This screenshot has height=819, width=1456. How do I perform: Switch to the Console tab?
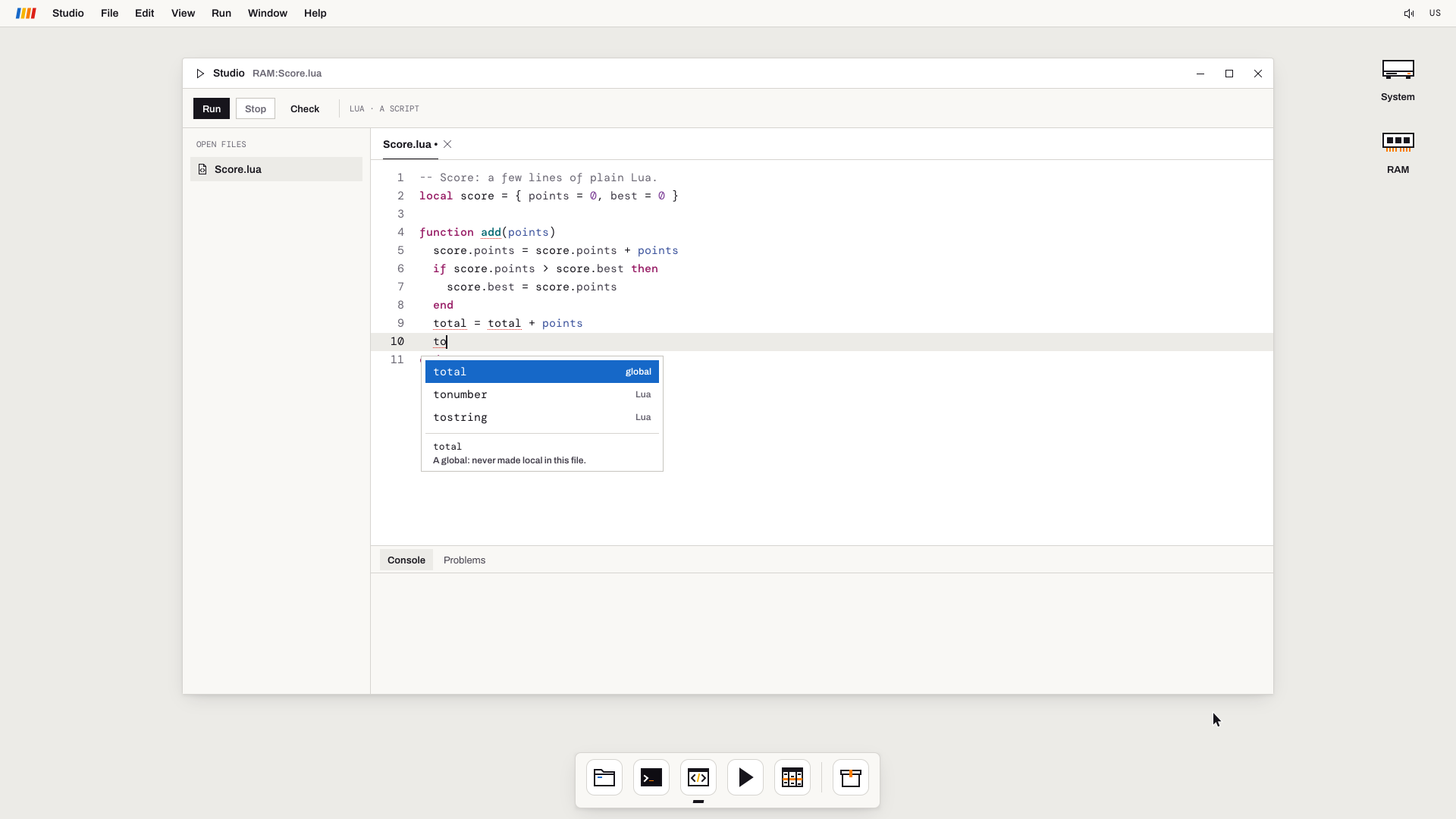coord(406,560)
